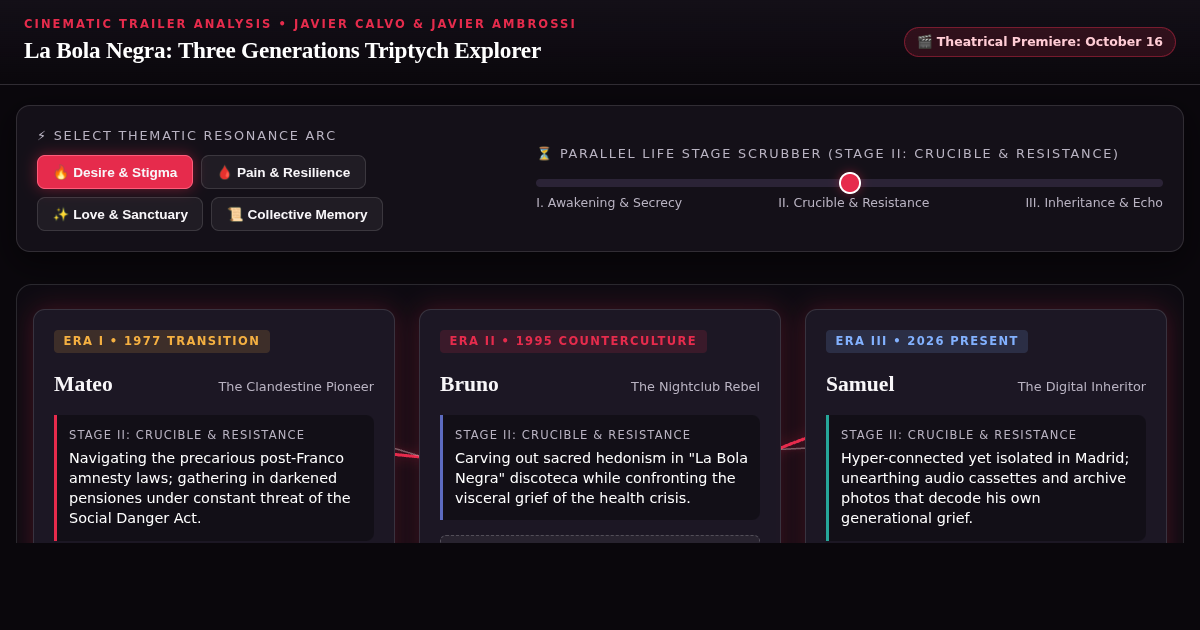Select the Desire & Stigma arc
This screenshot has height=630, width=1200.
point(115,172)
